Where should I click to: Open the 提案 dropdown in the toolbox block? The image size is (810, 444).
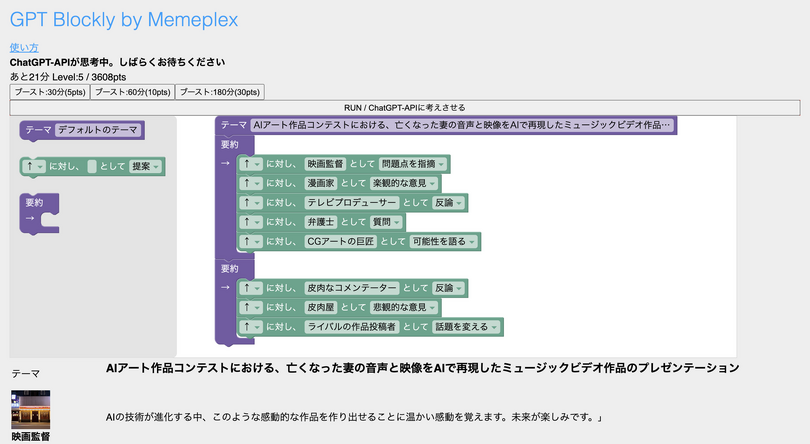coord(146,166)
